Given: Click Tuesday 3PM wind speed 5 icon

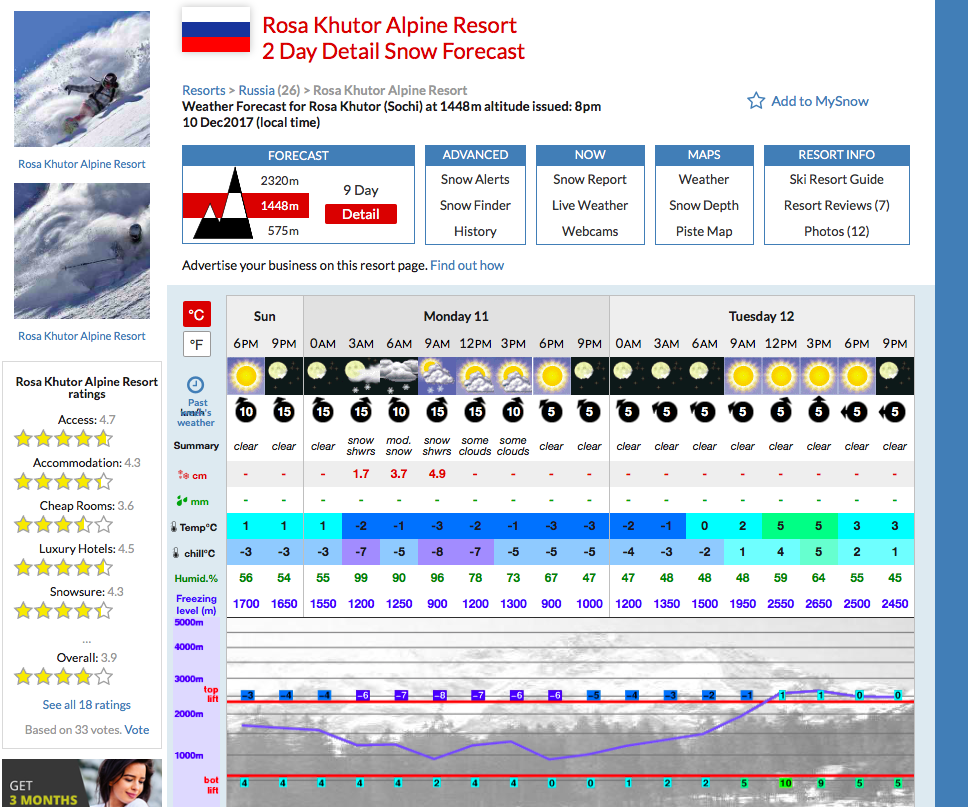Looking at the screenshot, I should (819, 411).
